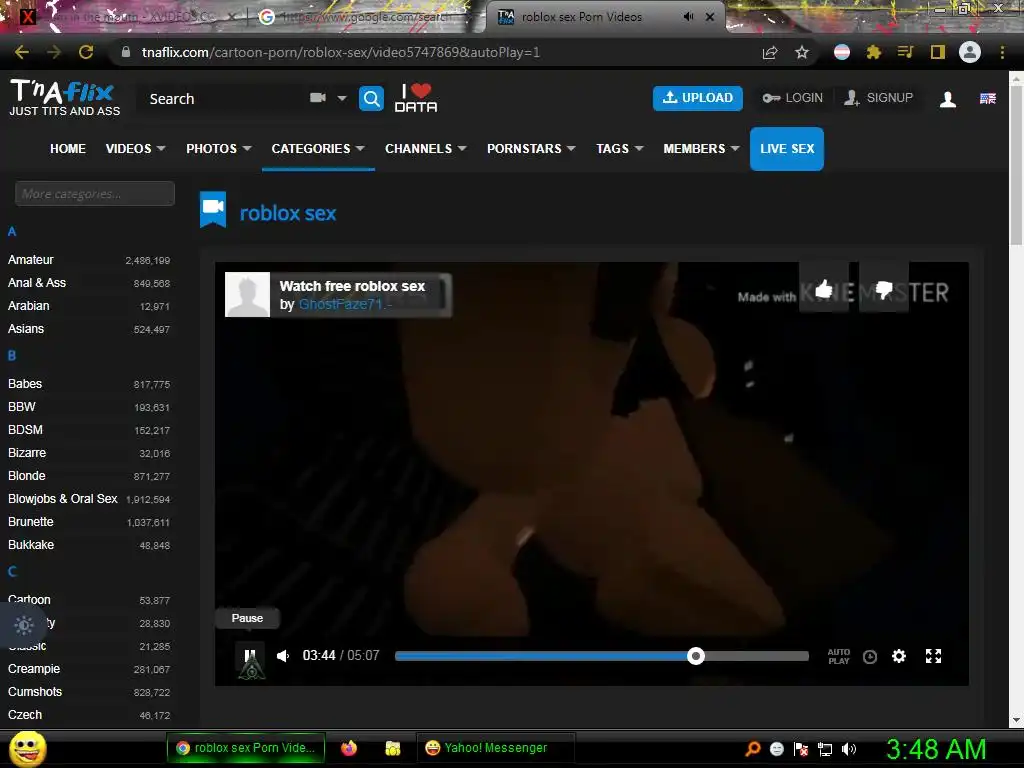1024x768 pixels.
Task: Open the Babes category in the sidebar
Action: point(25,384)
